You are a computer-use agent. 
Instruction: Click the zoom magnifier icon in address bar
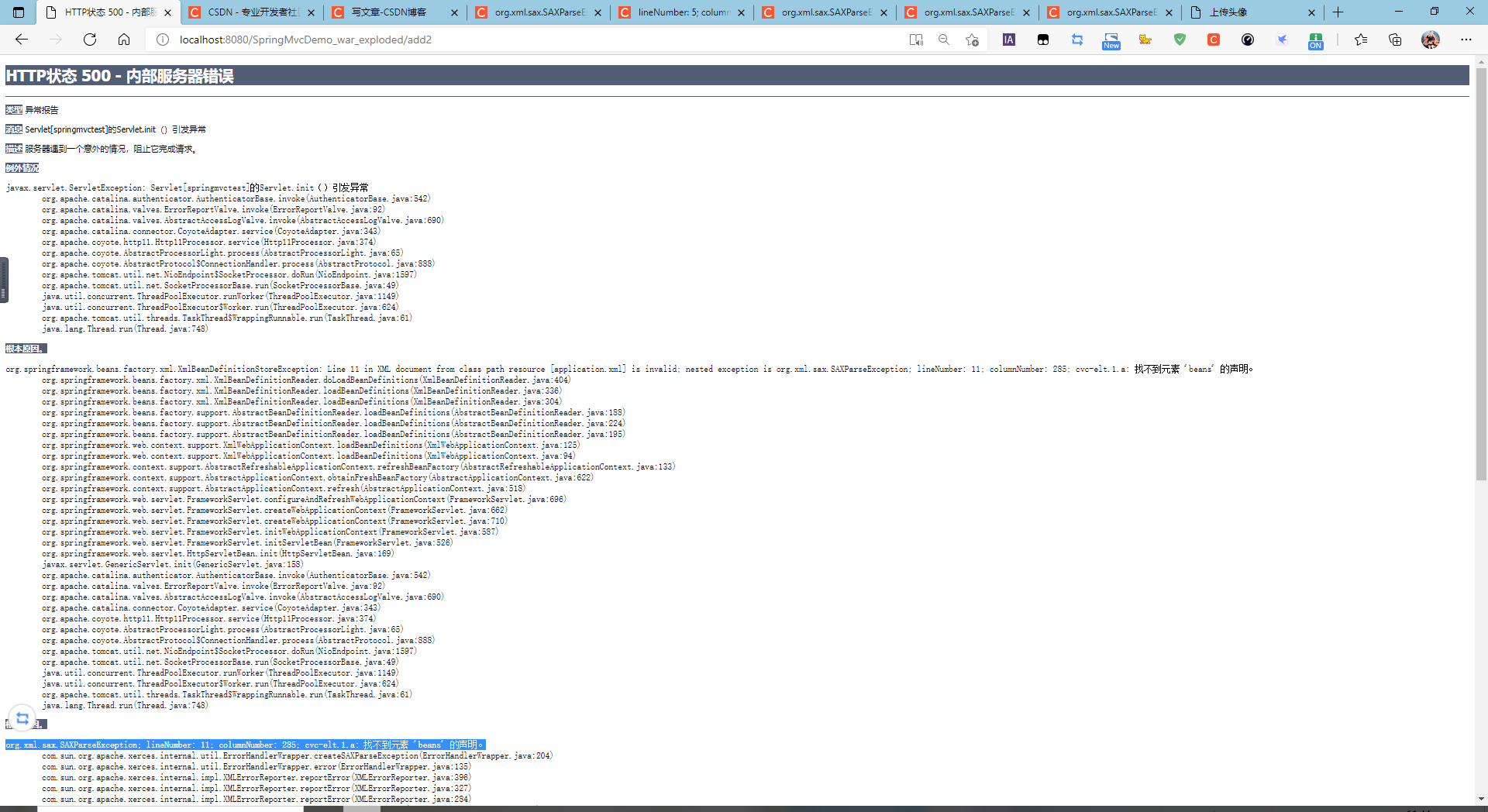click(944, 40)
